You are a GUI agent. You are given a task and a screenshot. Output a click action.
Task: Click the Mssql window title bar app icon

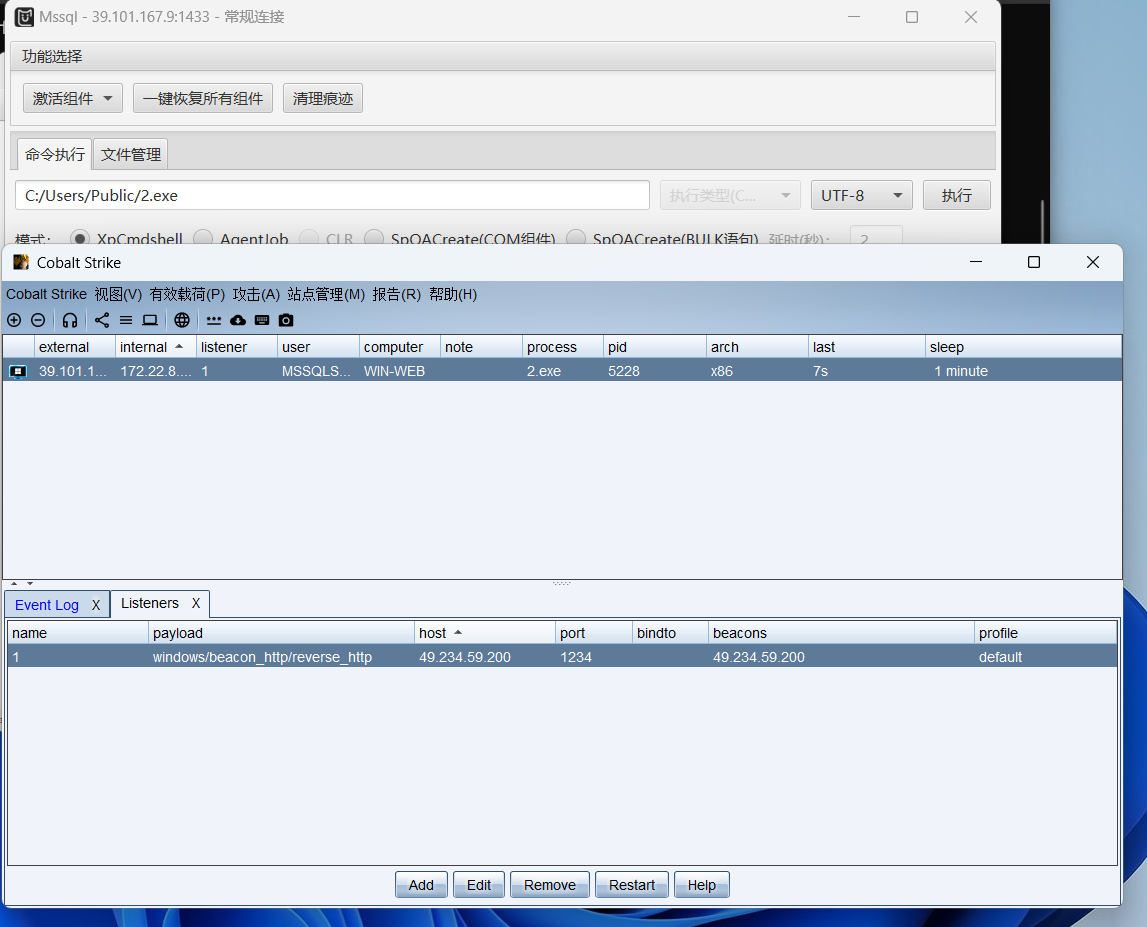(24, 17)
